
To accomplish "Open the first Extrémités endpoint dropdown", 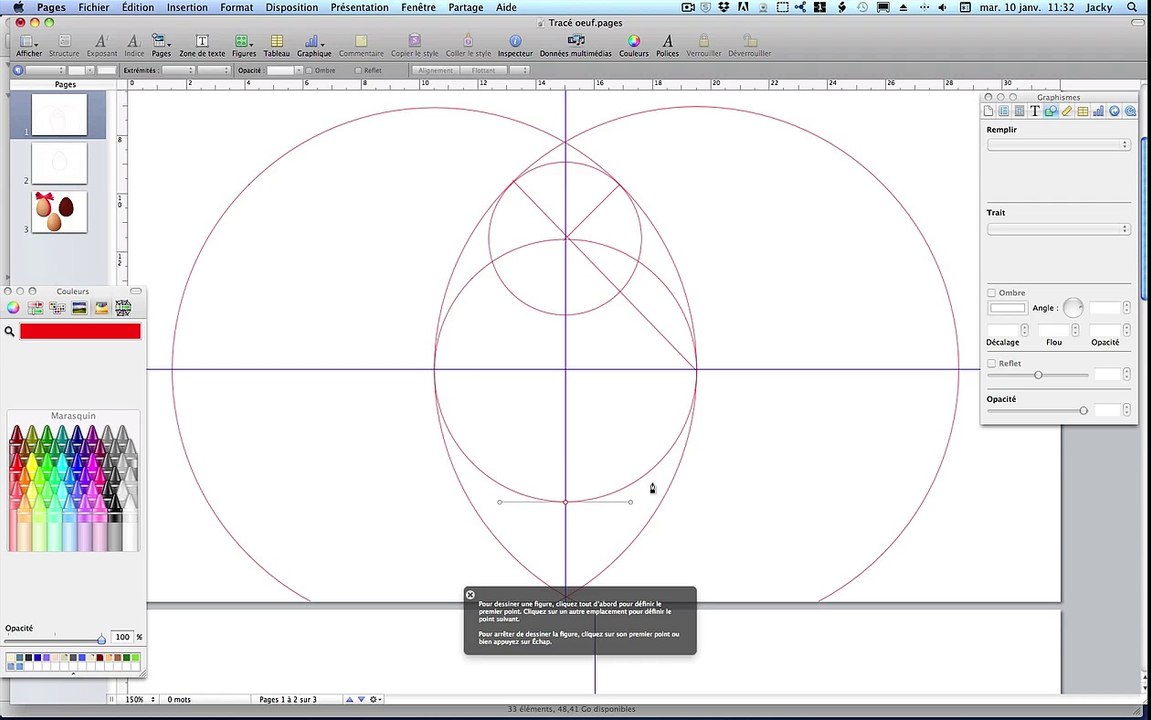I will pos(178,70).
